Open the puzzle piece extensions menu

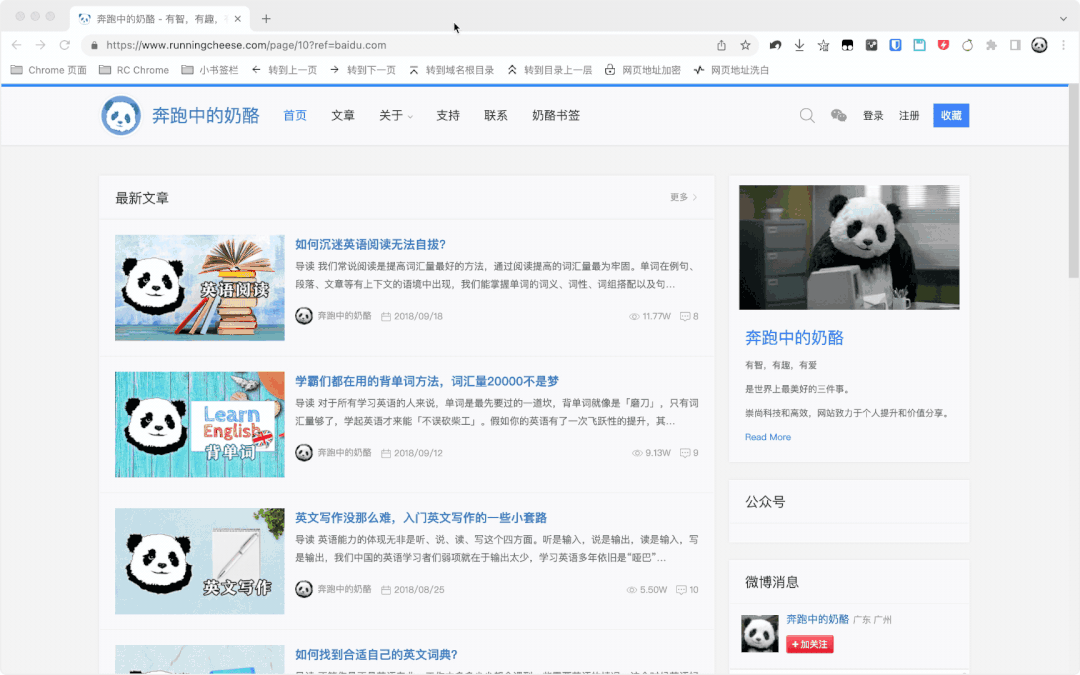tap(991, 45)
